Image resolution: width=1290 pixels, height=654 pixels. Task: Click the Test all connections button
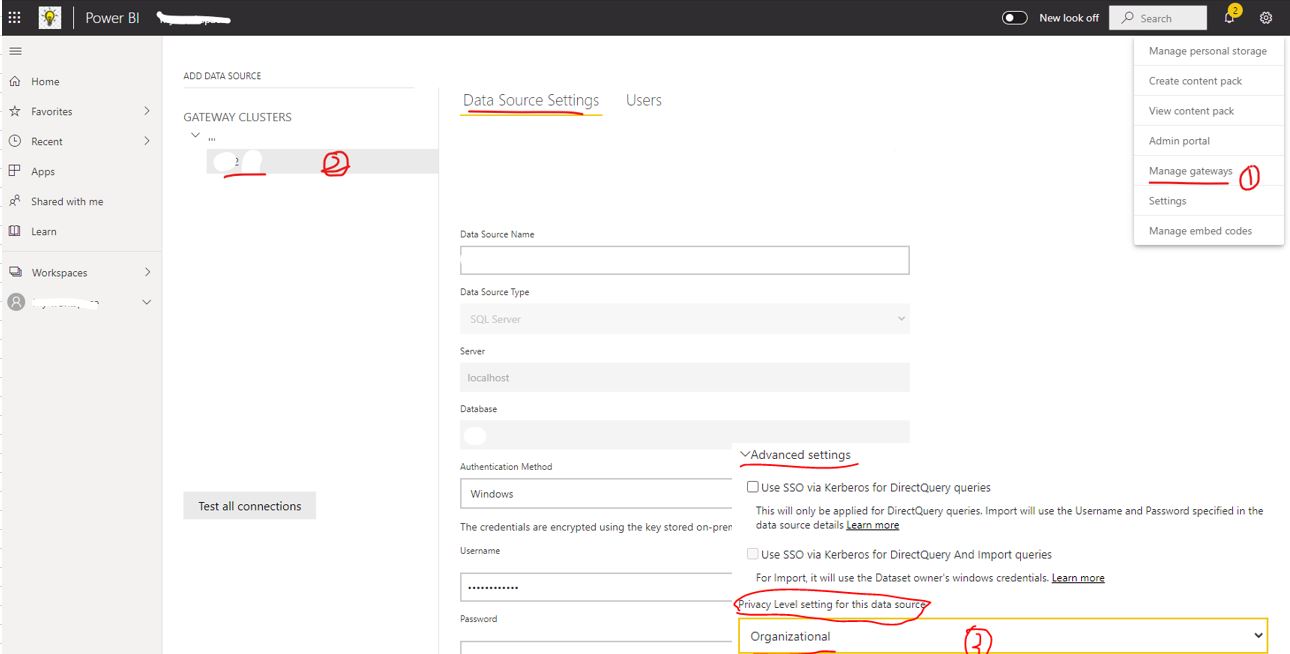(x=249, y=505)
